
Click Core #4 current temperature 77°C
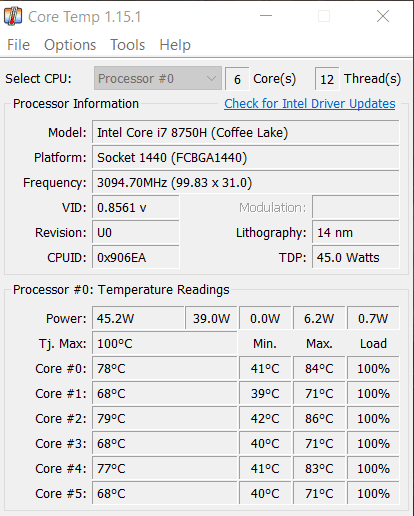click(165, 469)
